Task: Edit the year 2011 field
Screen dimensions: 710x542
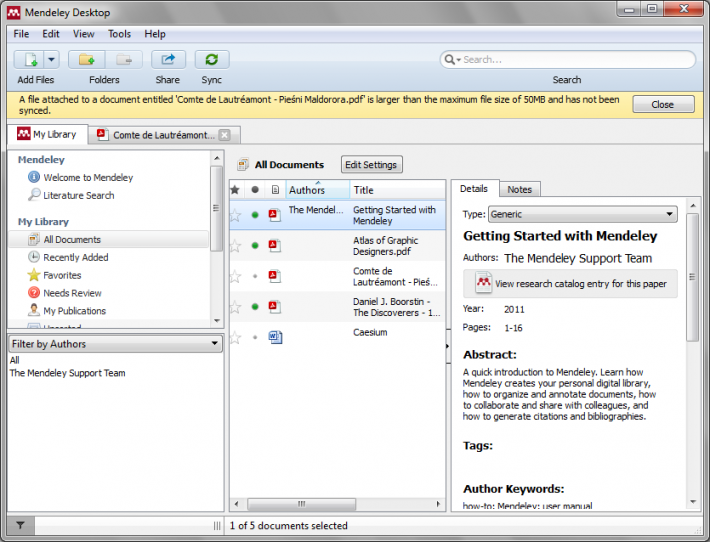Action: pyautogui.click(x=514, y=309)
